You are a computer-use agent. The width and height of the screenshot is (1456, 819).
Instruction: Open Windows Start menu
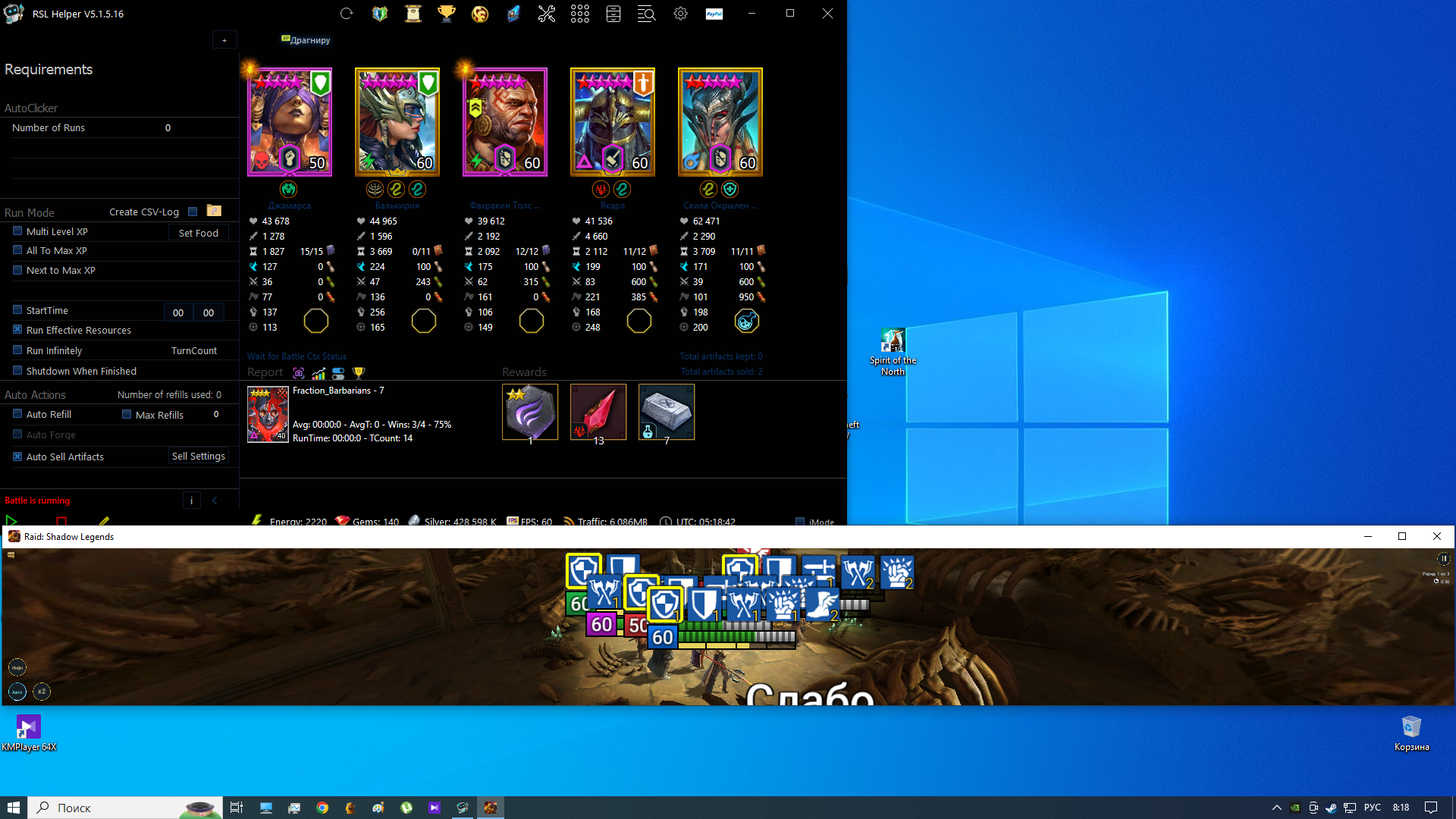coord(14,808)
